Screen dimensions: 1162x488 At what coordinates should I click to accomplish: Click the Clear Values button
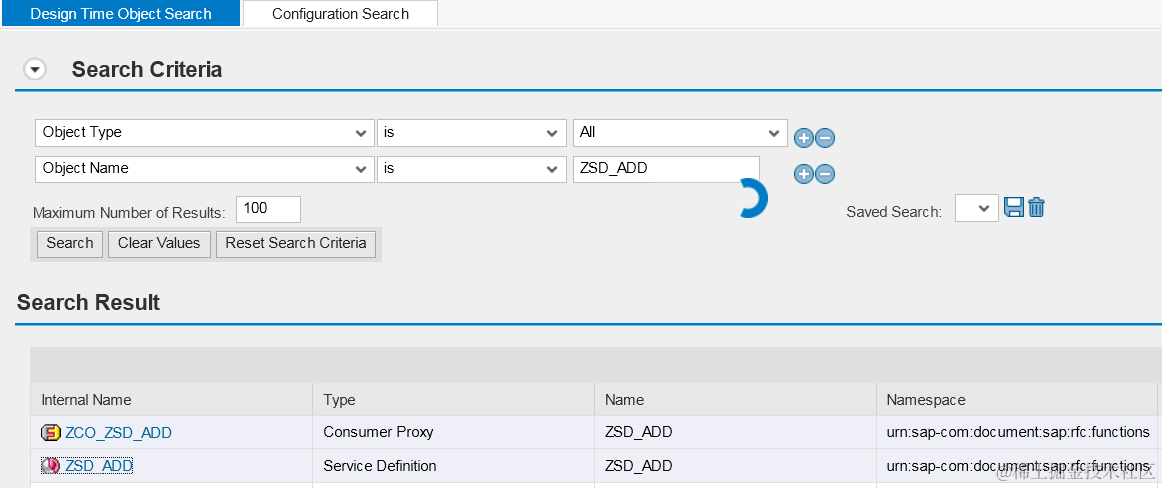click(x=159, y=244)
